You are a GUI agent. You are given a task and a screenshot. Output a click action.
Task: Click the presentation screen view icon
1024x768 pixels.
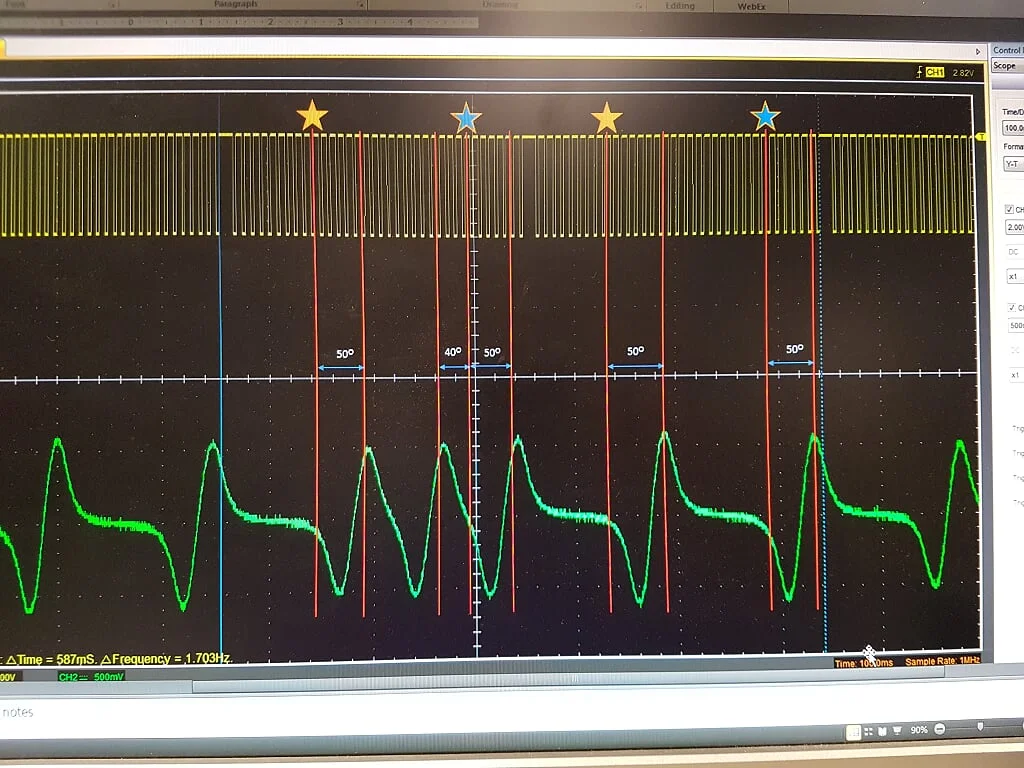[897, 730]
